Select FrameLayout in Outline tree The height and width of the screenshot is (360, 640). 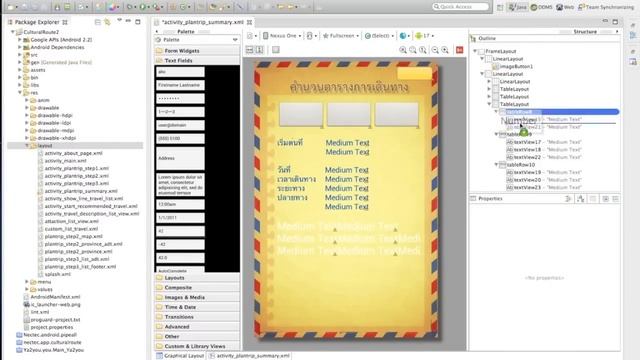click(500, 51)
